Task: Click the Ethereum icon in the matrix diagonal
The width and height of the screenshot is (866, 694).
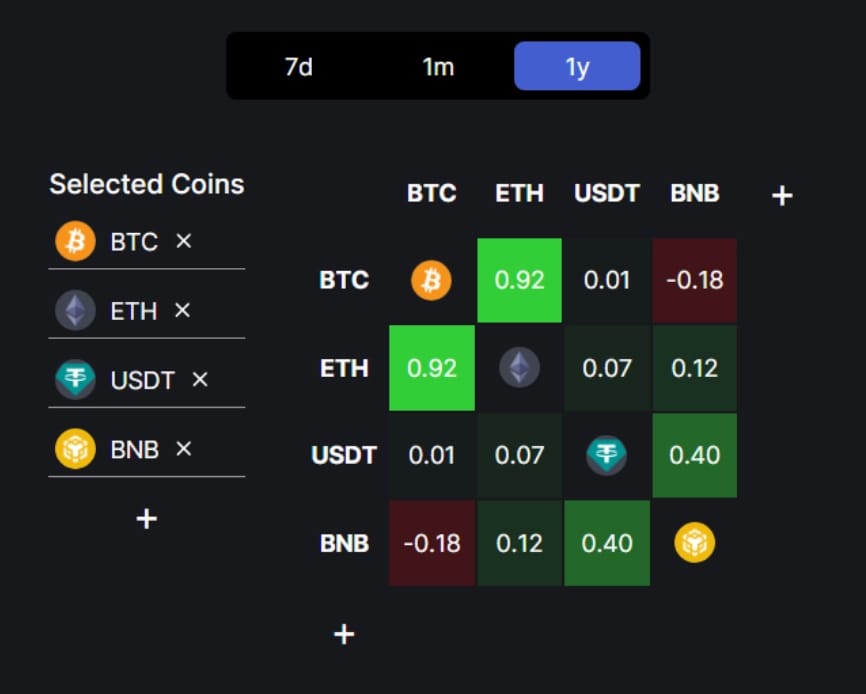Action: point(519,368)
